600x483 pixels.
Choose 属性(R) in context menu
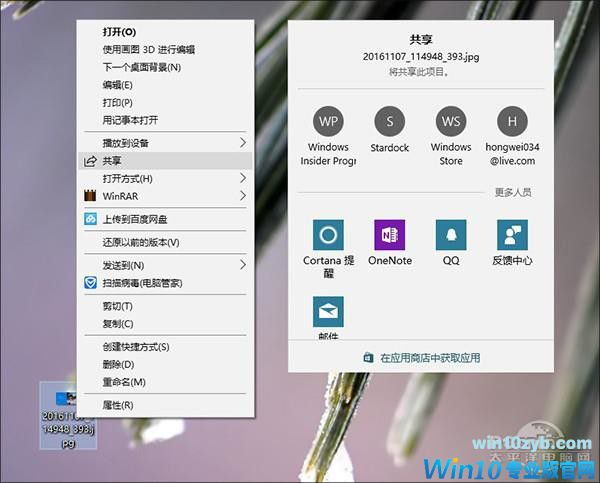[165, 405]
